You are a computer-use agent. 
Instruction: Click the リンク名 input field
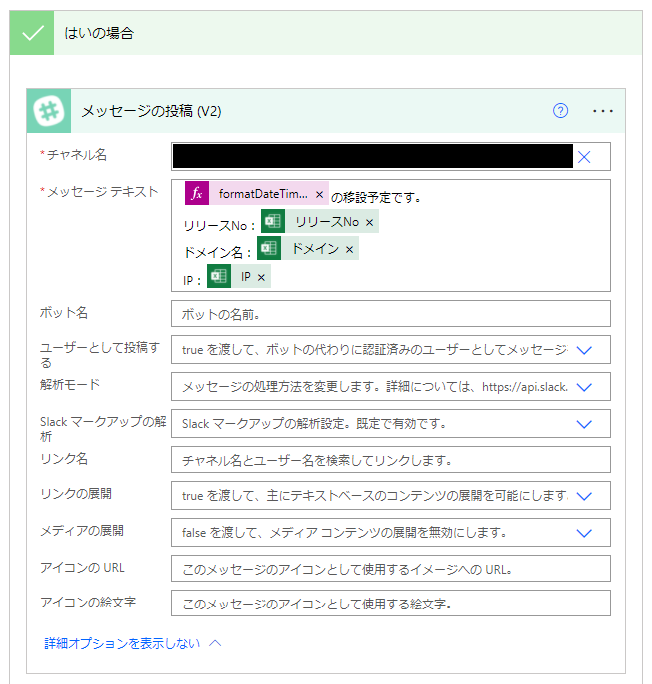pyautogui.click(x=390, y=460)
